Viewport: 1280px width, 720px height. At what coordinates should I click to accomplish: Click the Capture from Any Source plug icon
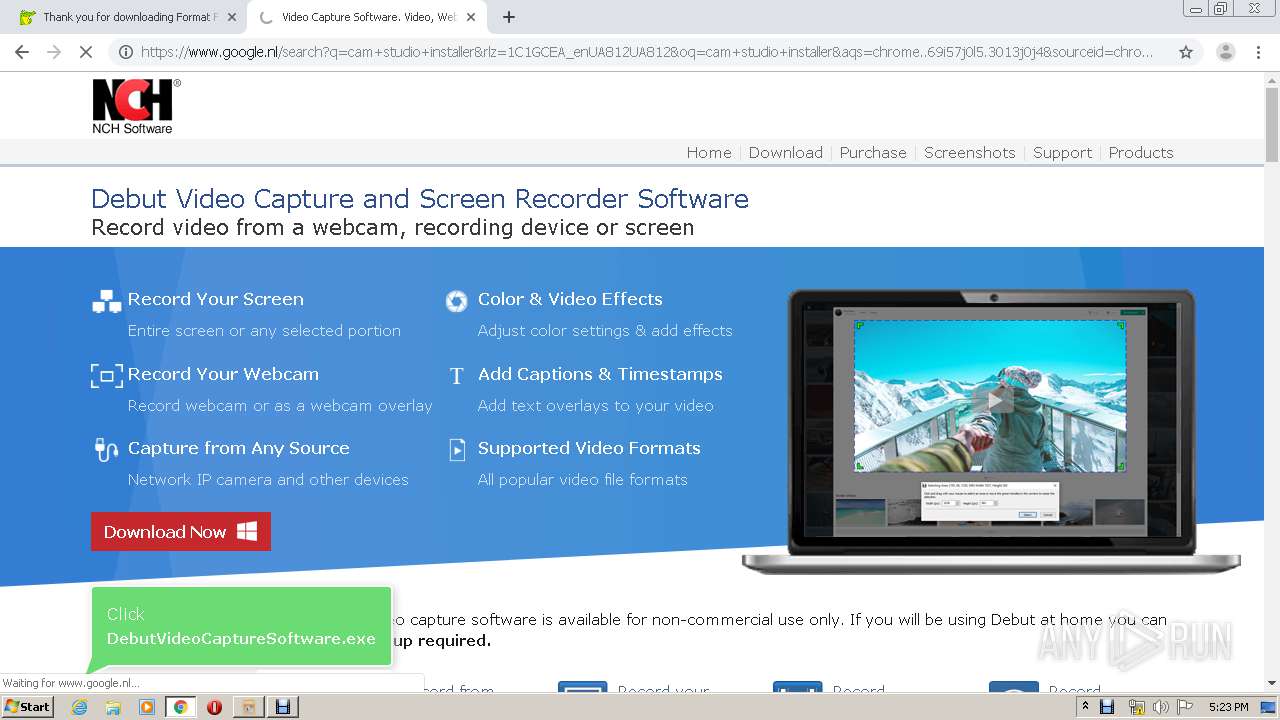tap(106, 449)
